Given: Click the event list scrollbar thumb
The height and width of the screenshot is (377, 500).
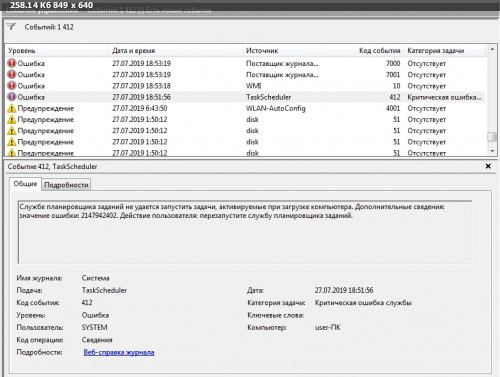Looking at the screenshot, I should coord(492,137).
